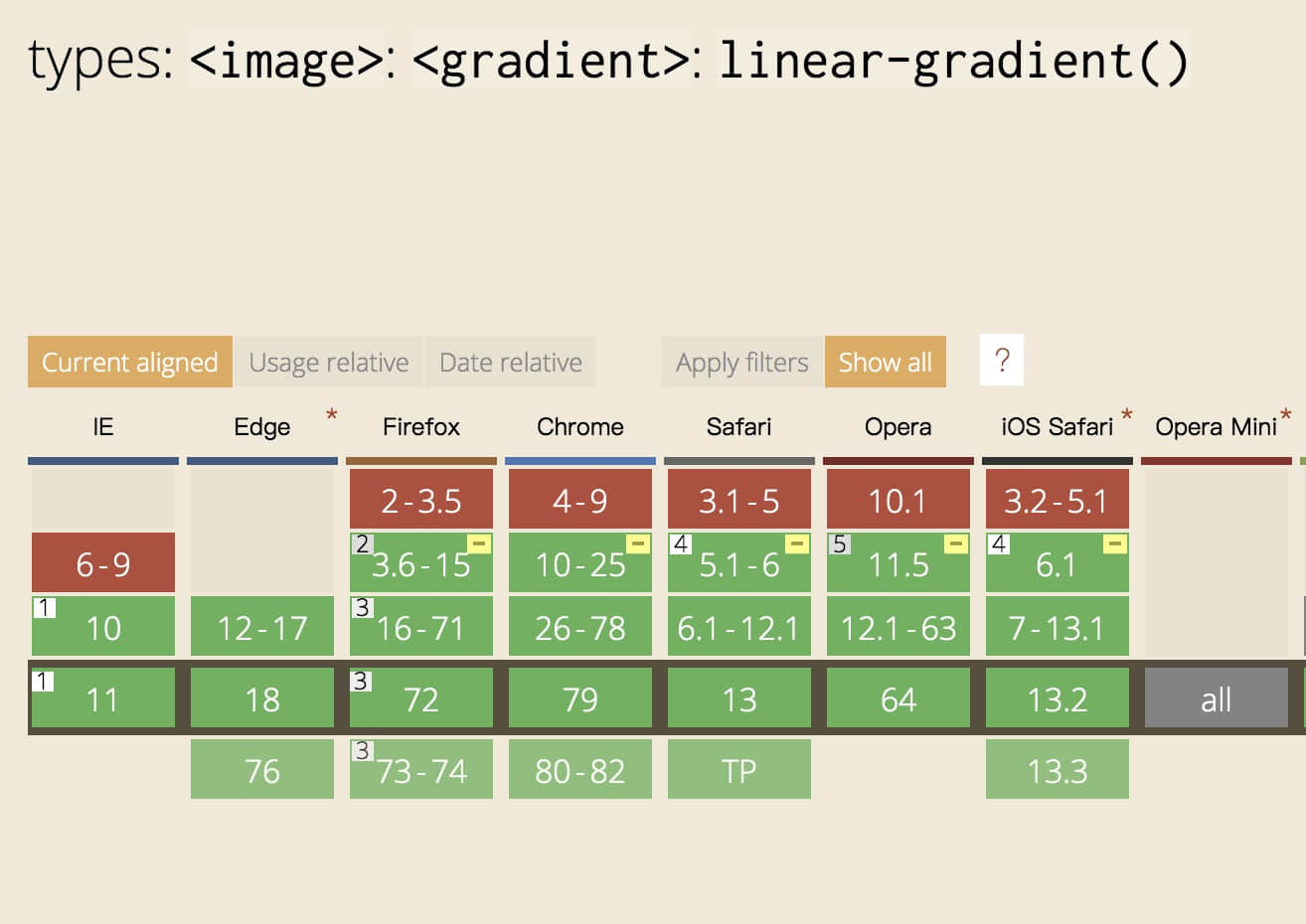Screen dimensions: 1306x924
Task: Select the Apply filters option
Action: point(742,363)
